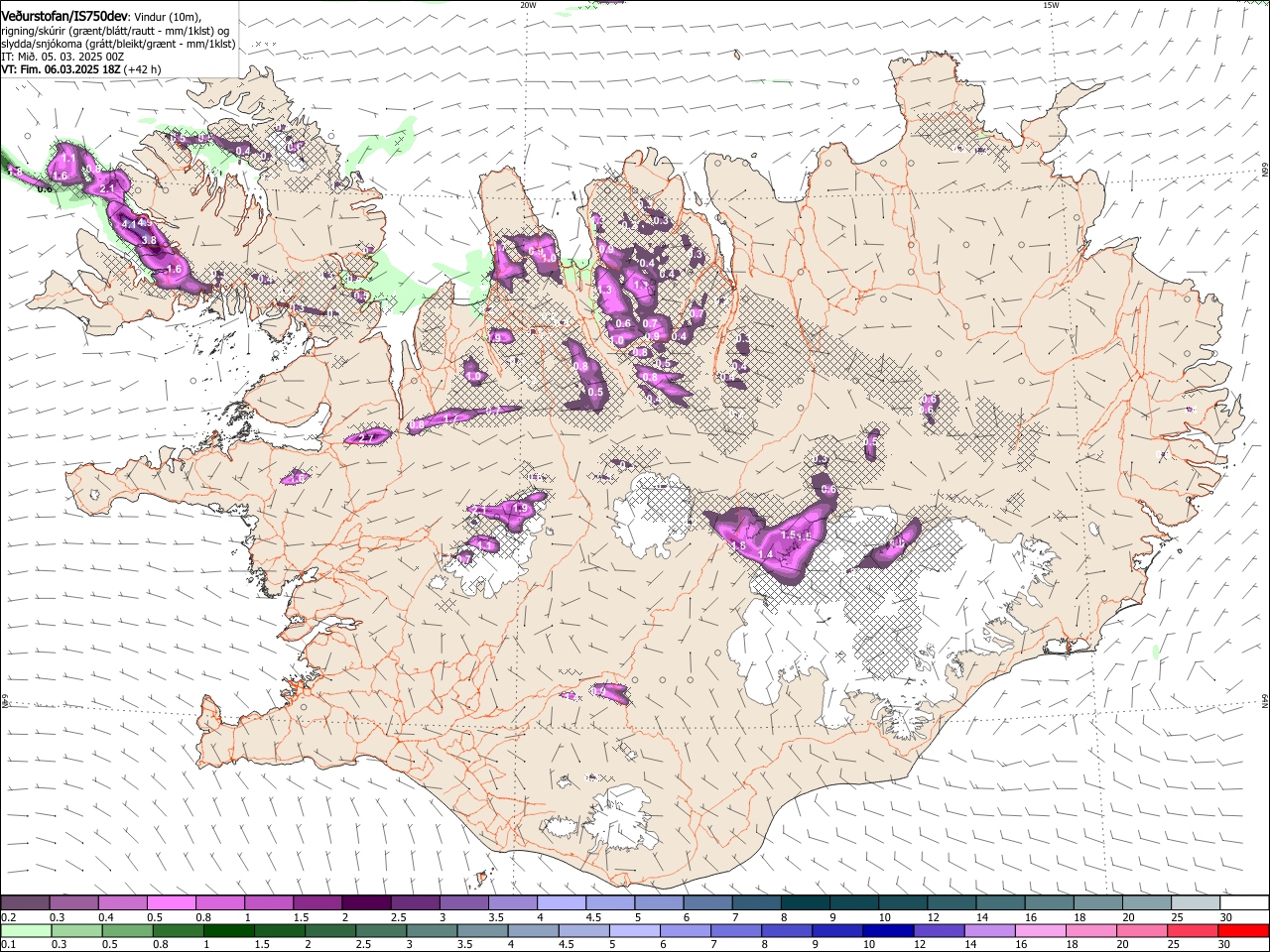Click the dark plum swatch labelled 0.2

point(25,902)
